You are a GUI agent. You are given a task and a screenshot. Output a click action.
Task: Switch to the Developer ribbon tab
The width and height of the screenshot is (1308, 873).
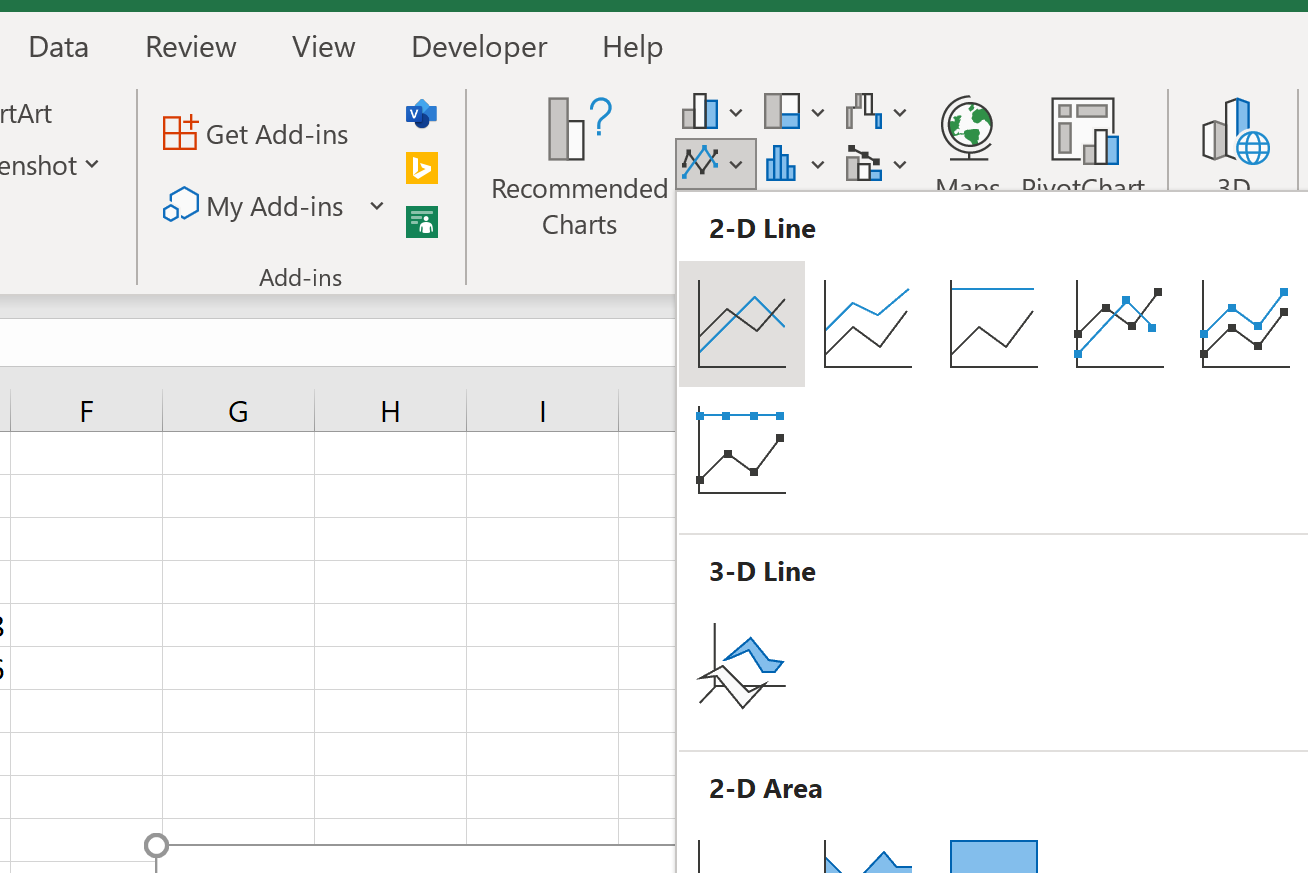(x=478, y=46)
